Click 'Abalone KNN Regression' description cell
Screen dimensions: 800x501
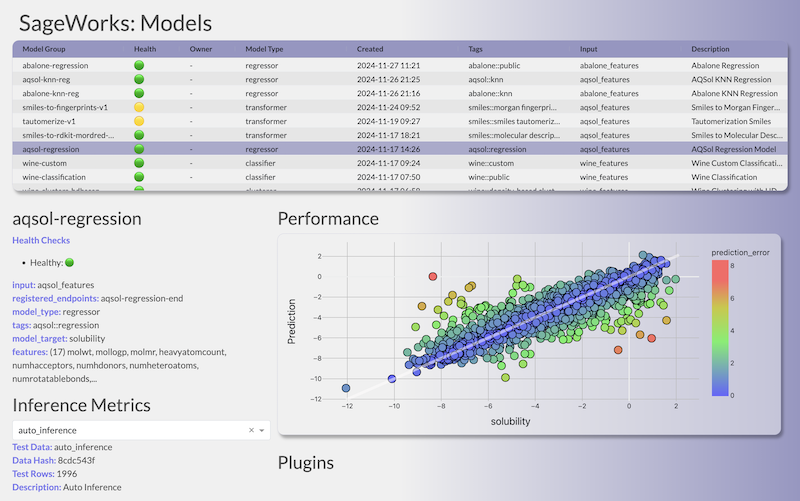click(735, 93)
